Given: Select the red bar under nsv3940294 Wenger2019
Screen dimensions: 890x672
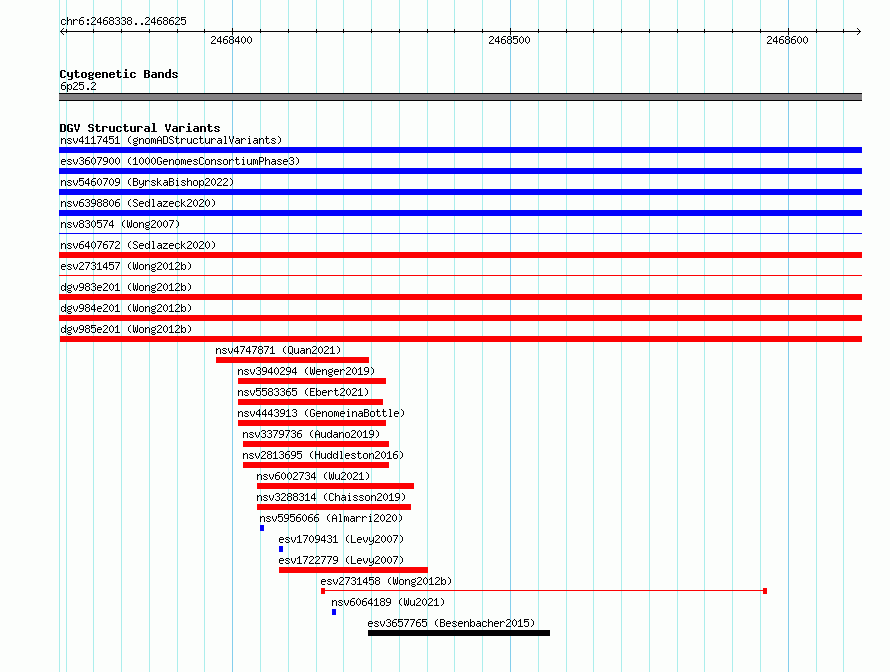Looking at the screenshot, I should [x=312, y=381].
